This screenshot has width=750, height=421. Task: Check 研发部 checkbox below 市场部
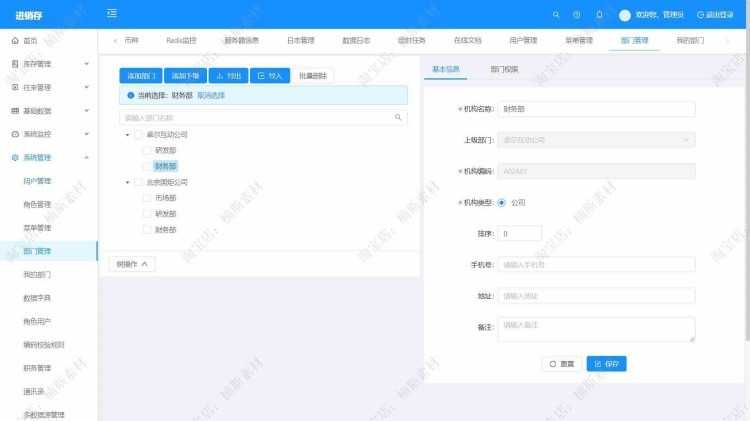coord(147,213)
